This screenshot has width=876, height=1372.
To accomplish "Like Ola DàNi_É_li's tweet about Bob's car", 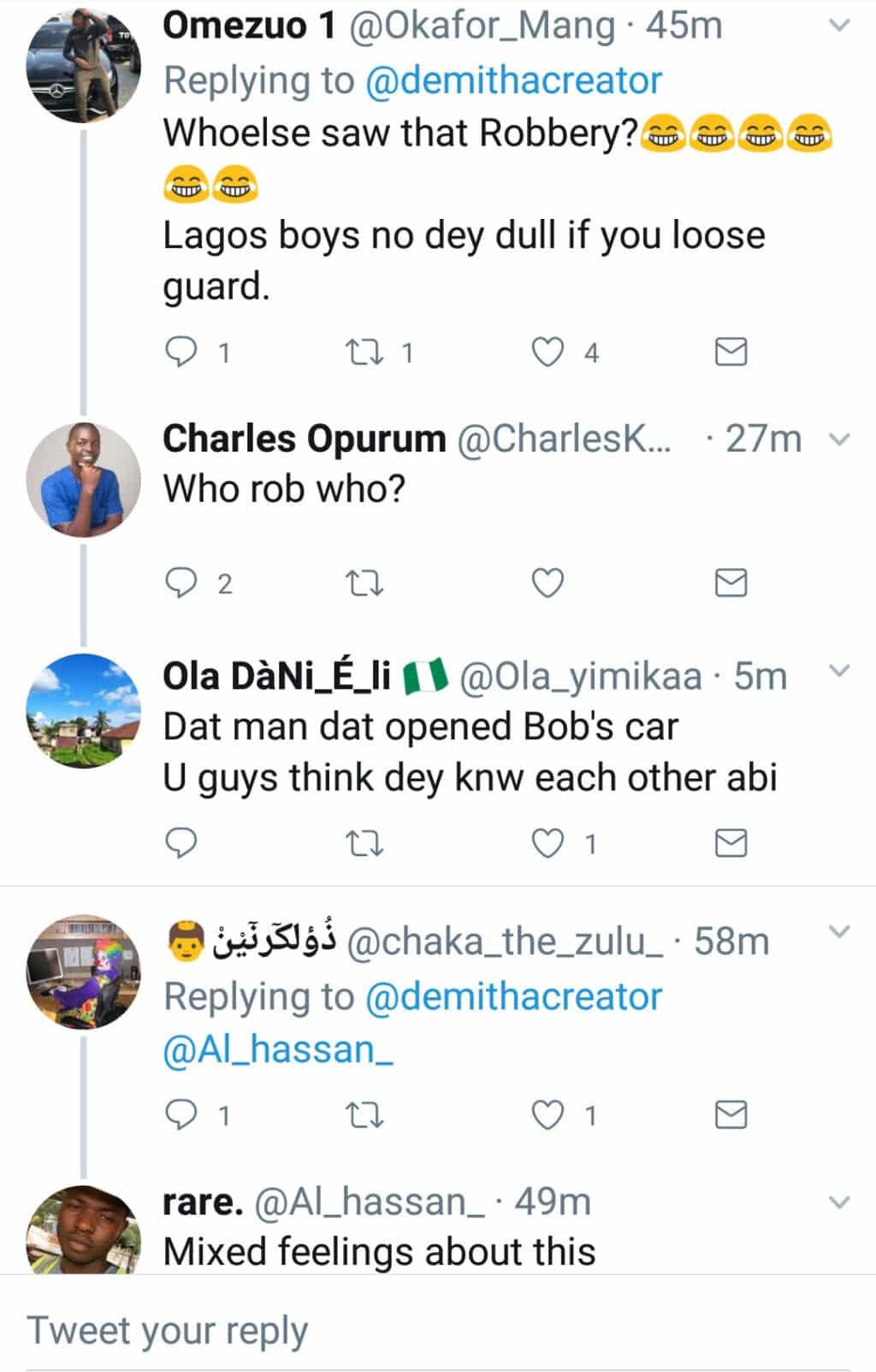I will coord(548,844).
